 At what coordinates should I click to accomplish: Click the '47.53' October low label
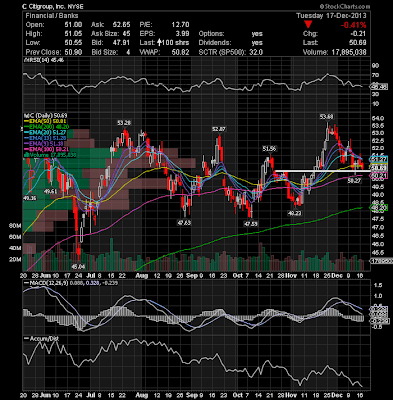251,224
